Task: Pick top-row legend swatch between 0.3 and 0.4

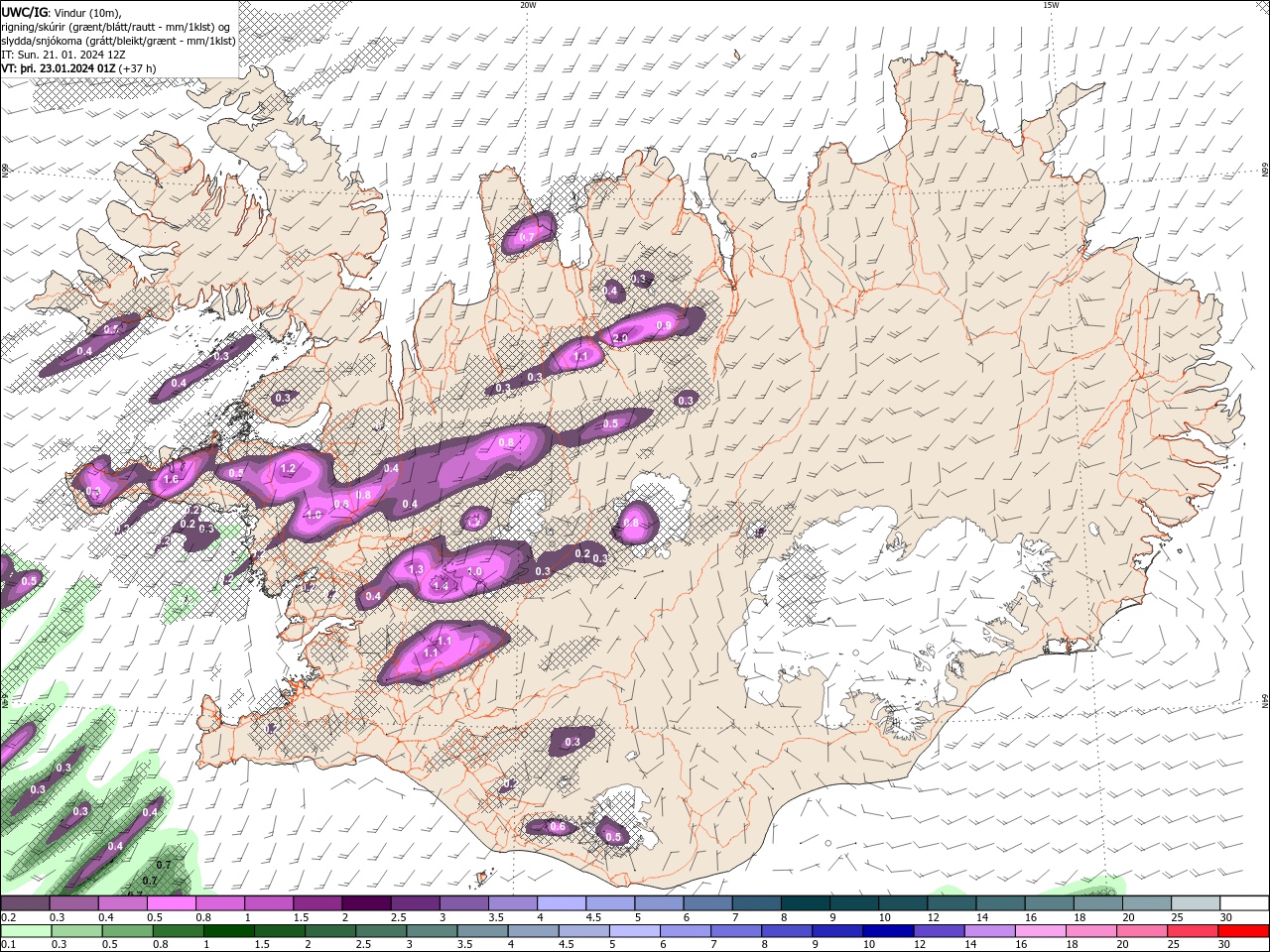Action: tap(72, 903)
